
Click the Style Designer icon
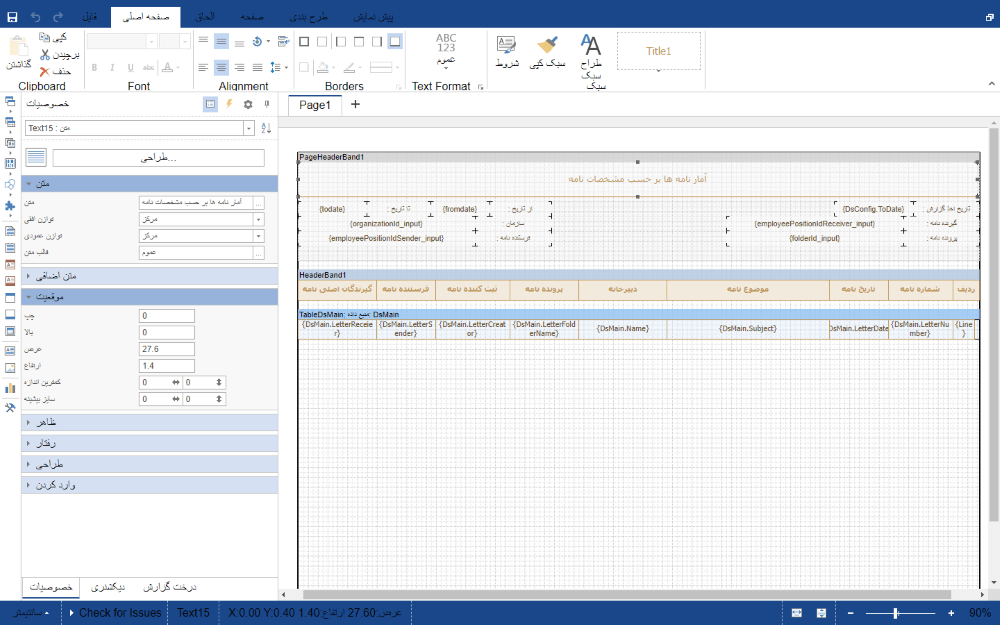tap(592, 45)
